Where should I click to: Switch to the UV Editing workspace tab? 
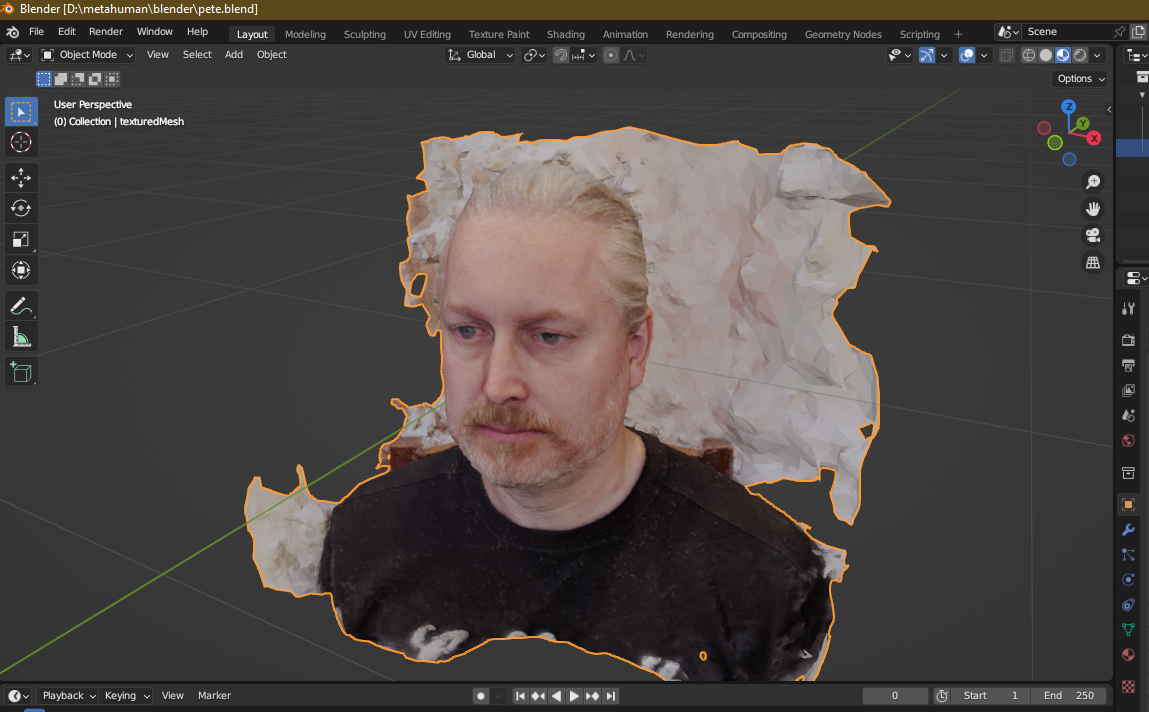[x=427, y=34]
